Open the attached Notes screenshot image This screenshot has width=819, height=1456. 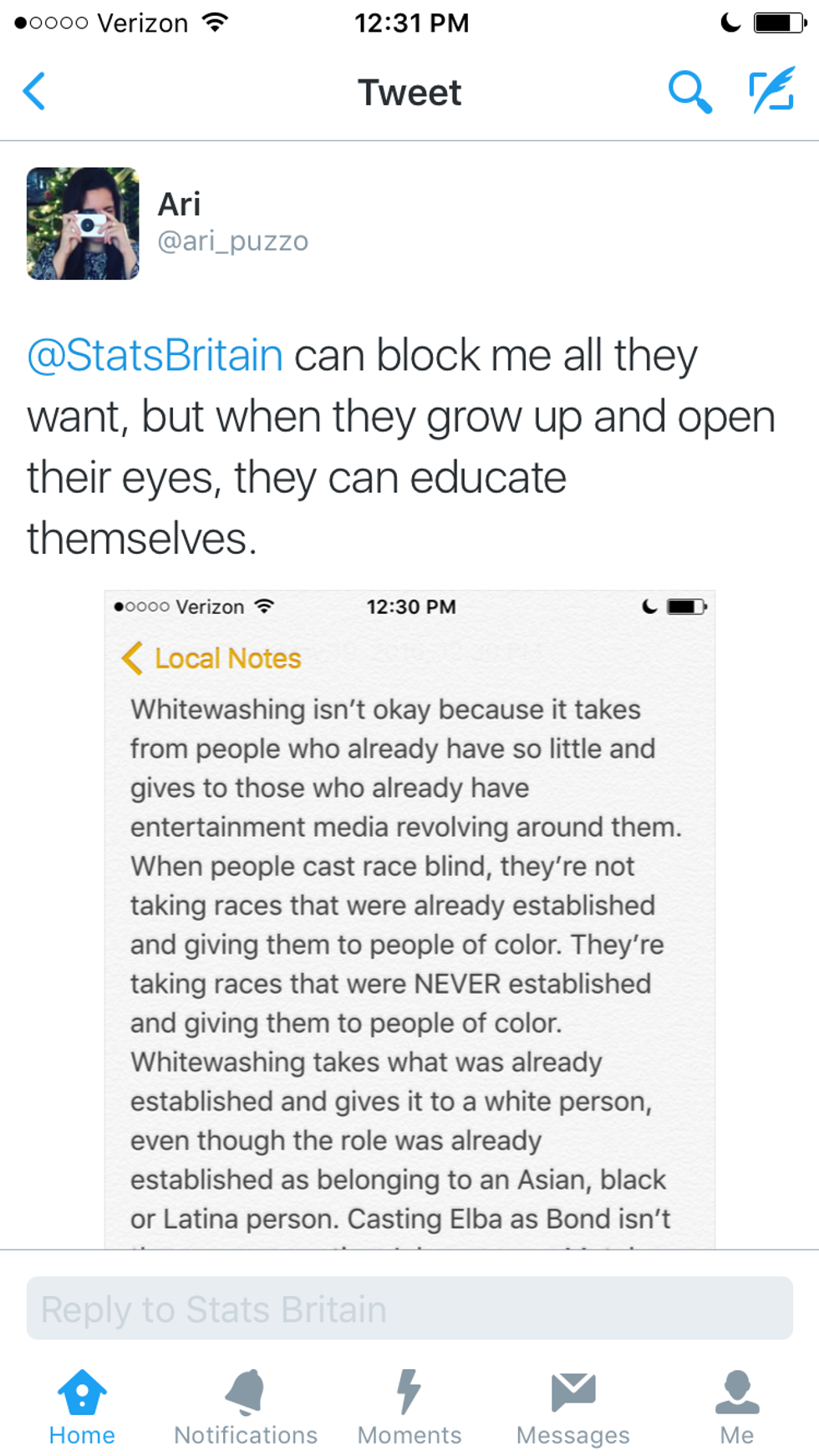(x=409, y=919)
